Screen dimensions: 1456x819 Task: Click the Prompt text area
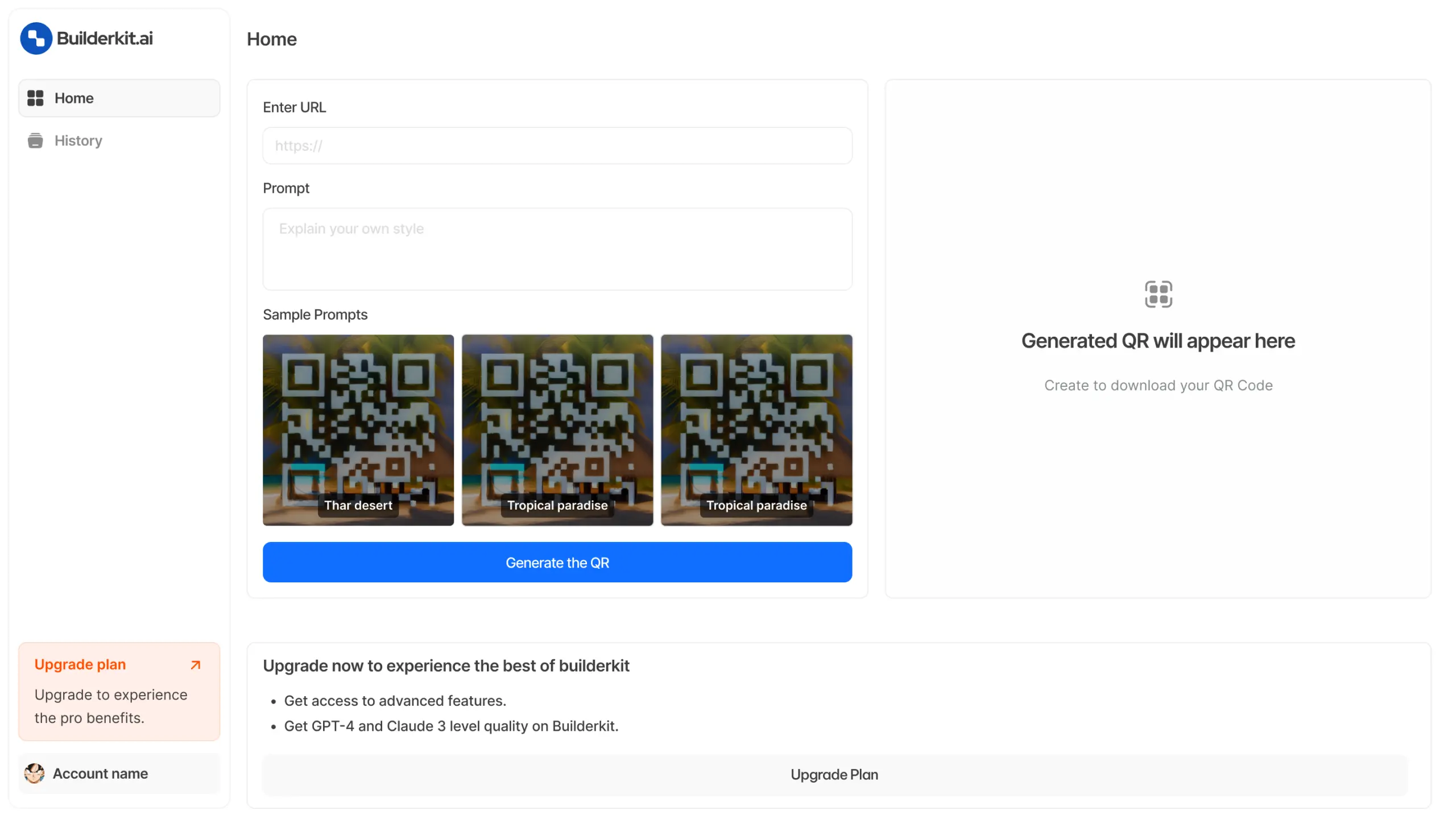click(557, 248)
